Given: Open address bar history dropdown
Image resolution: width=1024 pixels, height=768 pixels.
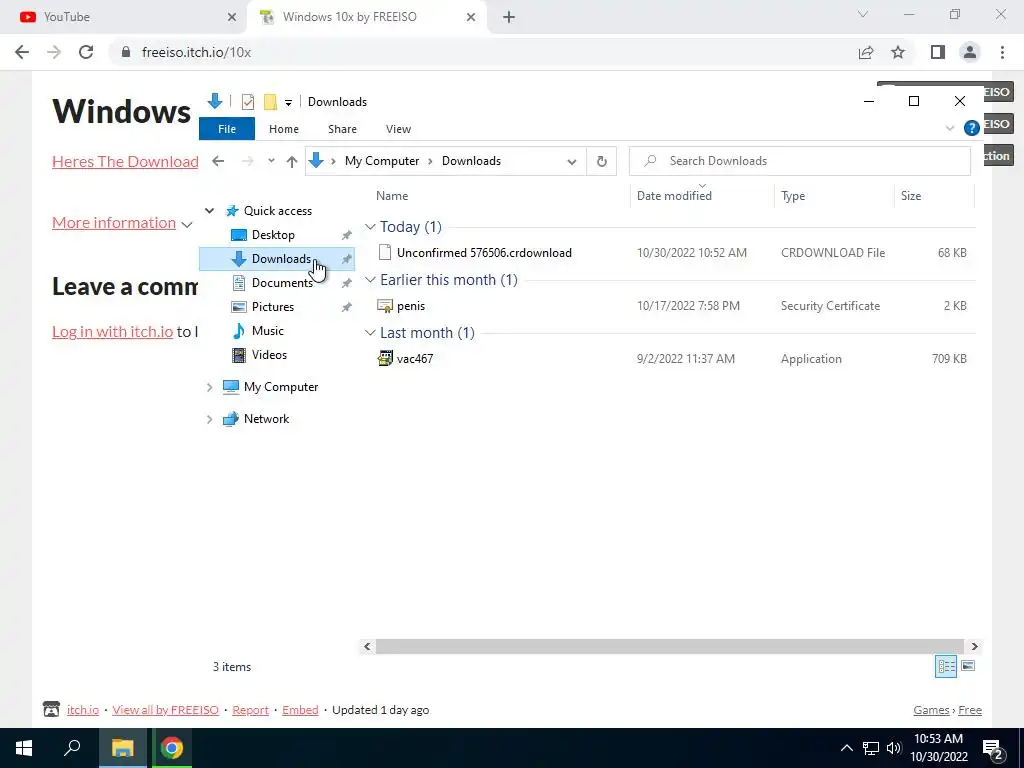Looking at the screenshot, I should pos(571,161).
